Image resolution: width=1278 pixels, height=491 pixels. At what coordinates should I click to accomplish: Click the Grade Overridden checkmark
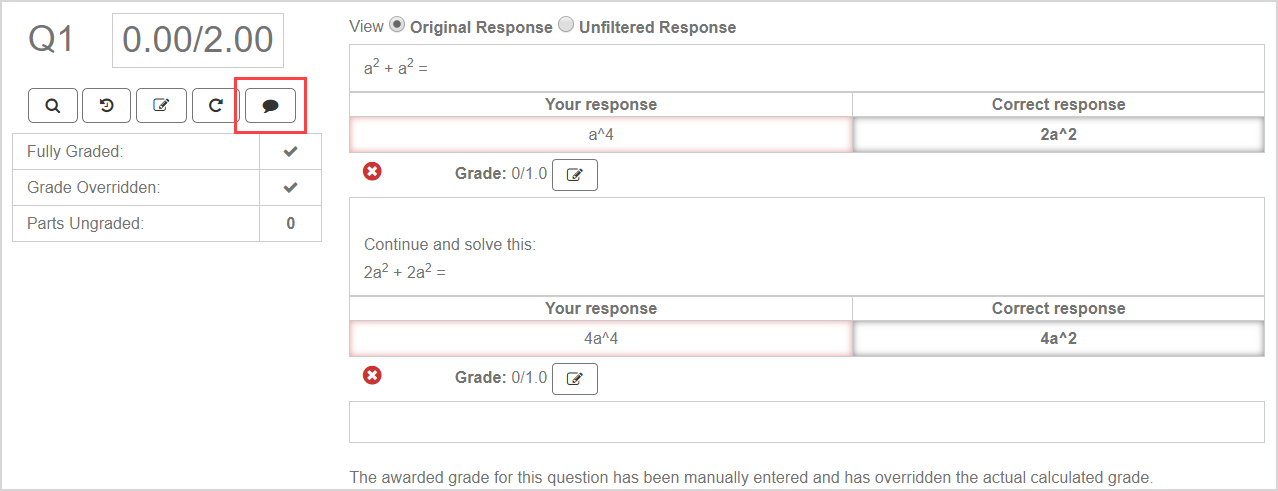[x=290, y=187]
